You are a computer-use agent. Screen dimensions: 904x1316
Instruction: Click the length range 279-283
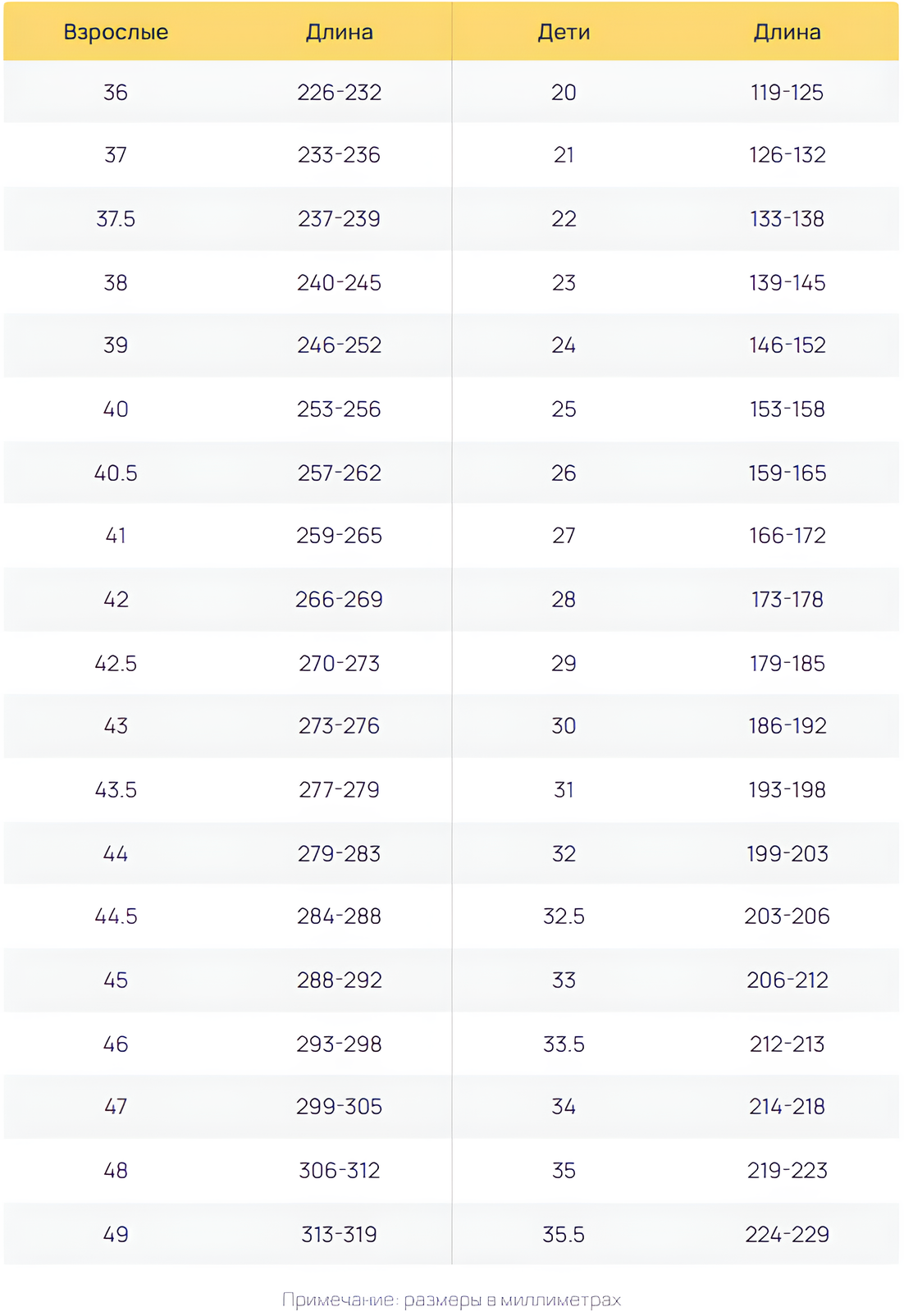click(340, 854)
